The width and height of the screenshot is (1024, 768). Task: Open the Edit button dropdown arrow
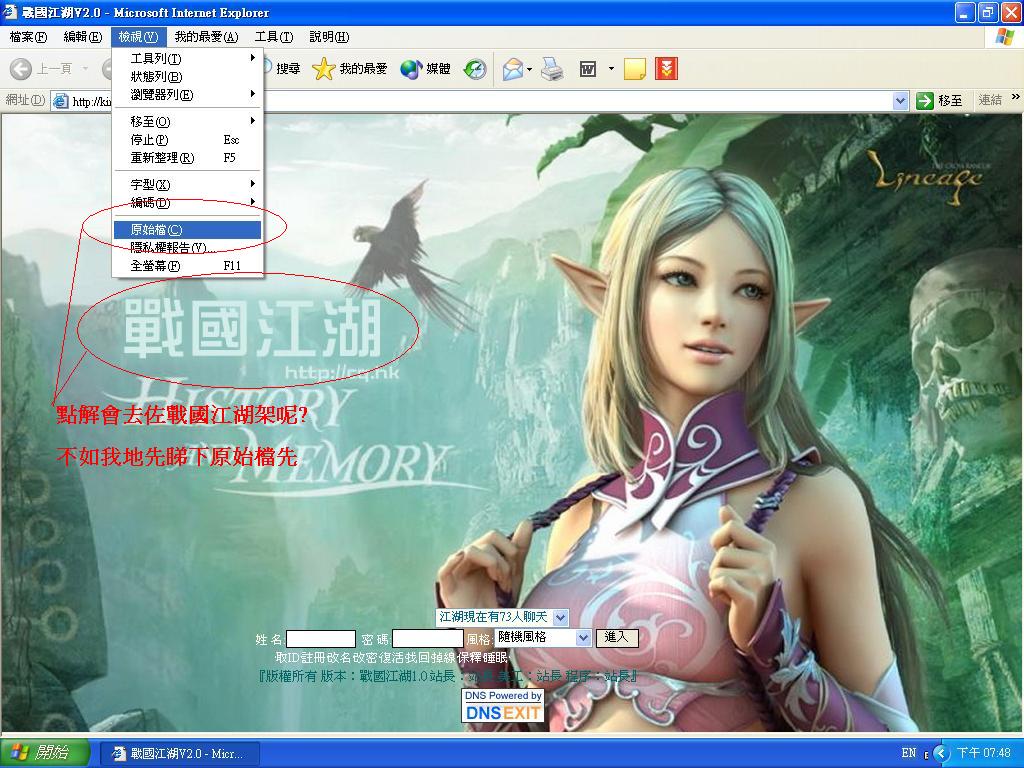611,69
